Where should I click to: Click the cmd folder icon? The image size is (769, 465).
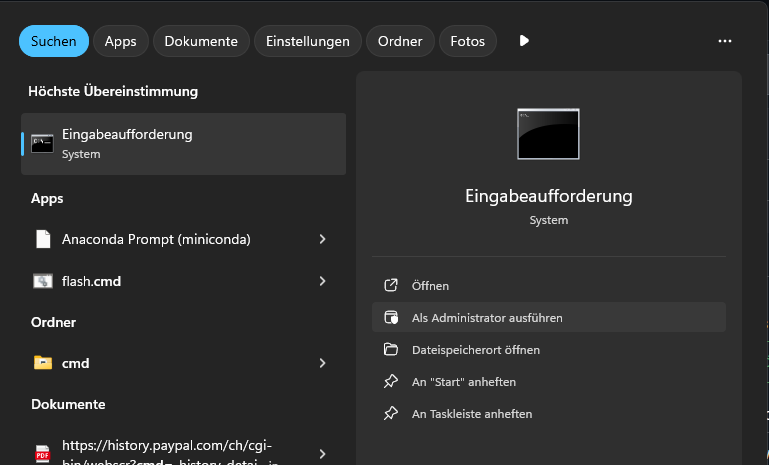pos(43,362)
